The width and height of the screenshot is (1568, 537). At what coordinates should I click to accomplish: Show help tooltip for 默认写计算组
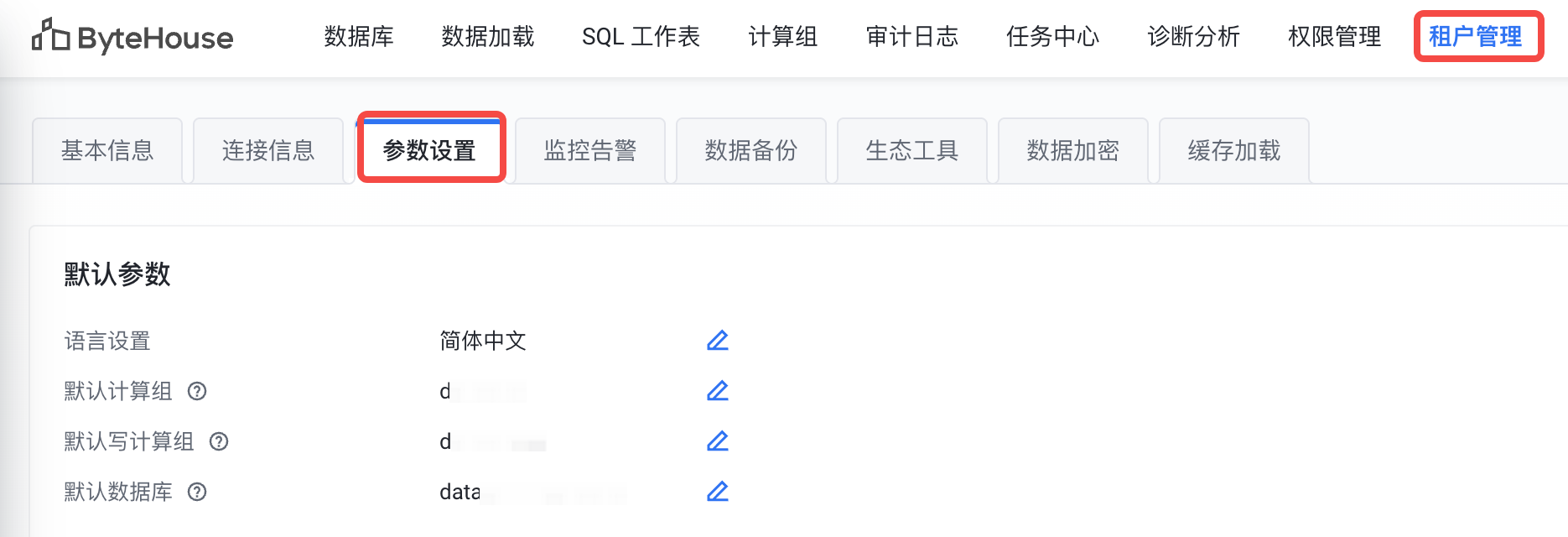(219, 442)
